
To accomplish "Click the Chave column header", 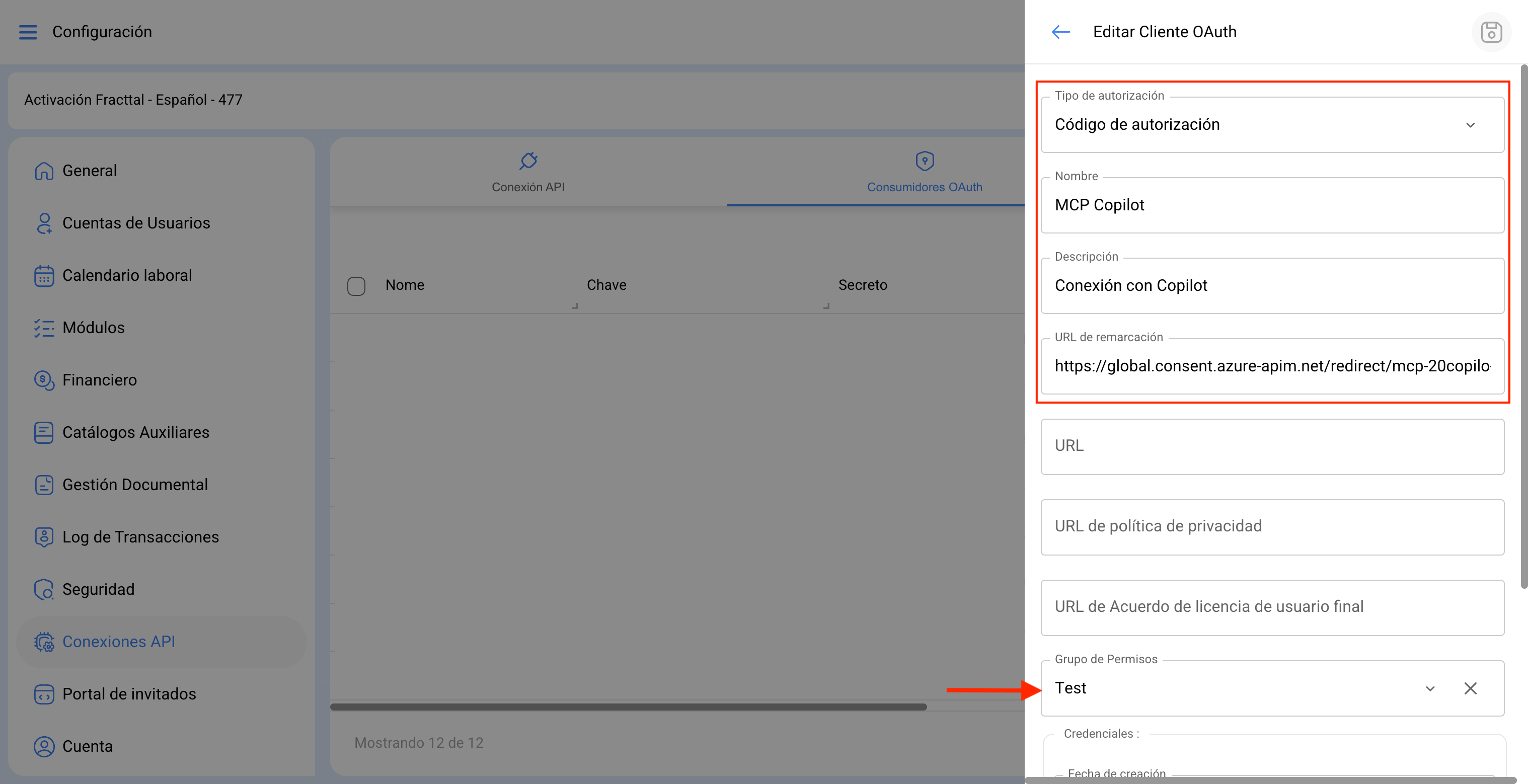I will click(x=606, y=285).
